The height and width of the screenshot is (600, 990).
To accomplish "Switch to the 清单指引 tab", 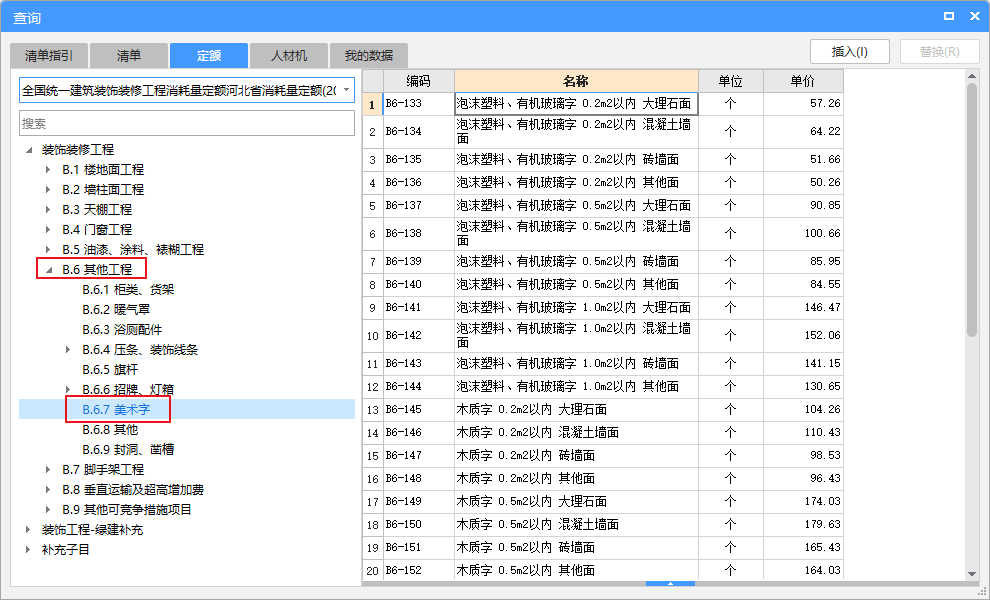I will pos(49,56).
